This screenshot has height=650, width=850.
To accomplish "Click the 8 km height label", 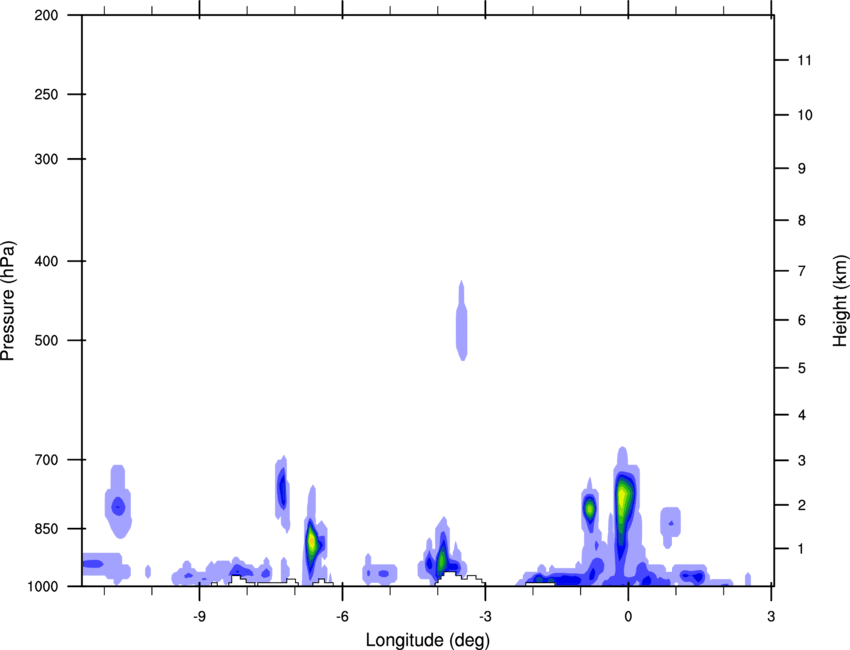I will [x=802, y=221].
